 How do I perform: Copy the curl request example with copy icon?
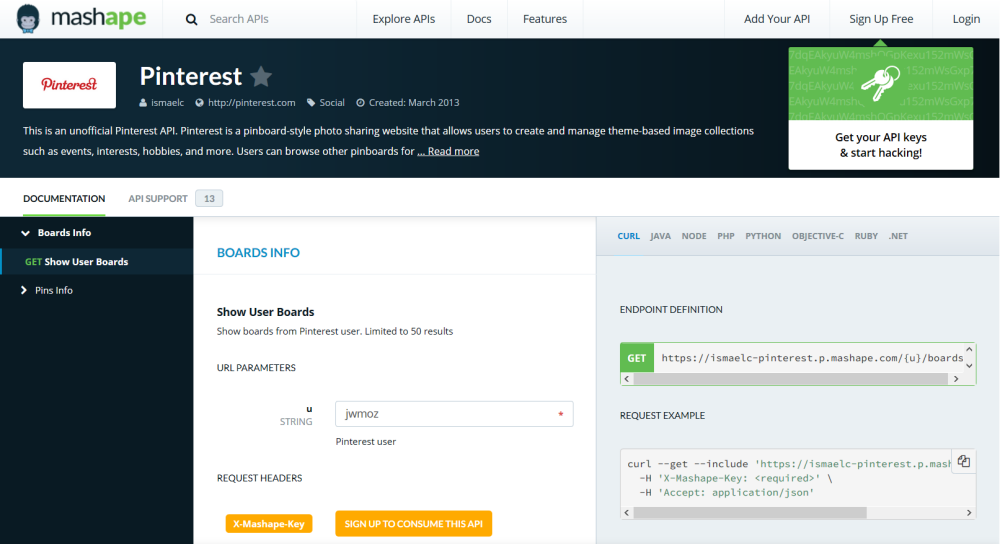tap(964, 461)
